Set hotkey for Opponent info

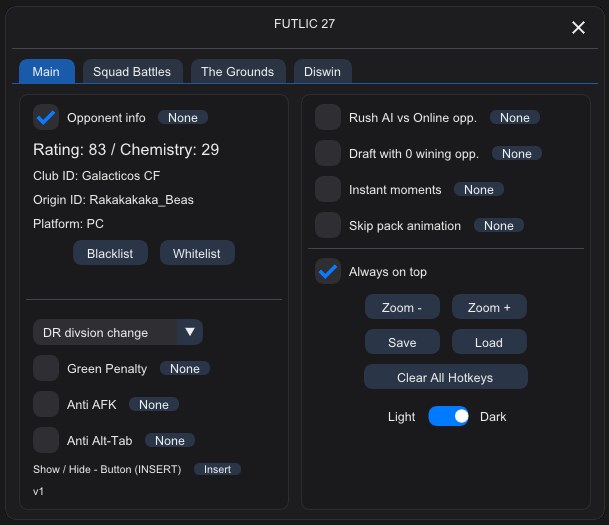[x=183, y=118]
